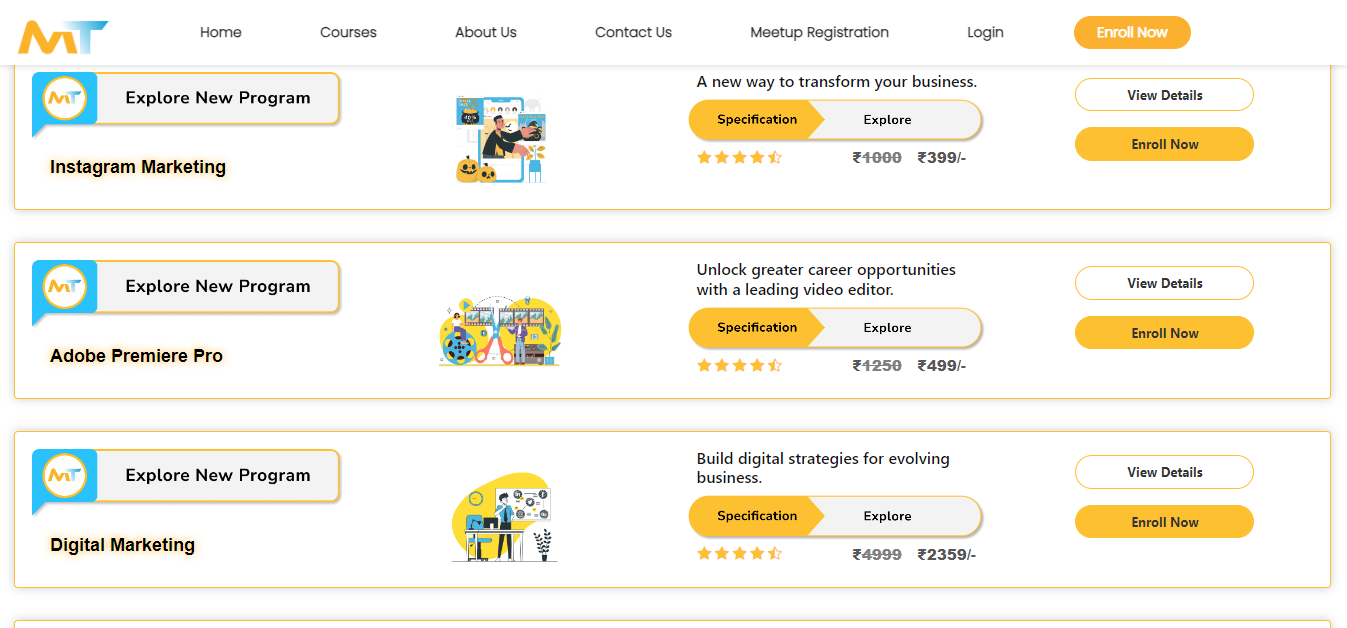Click the MT logo in header
This screenshot has width=1347, height=628.
(x=62, y=36)
